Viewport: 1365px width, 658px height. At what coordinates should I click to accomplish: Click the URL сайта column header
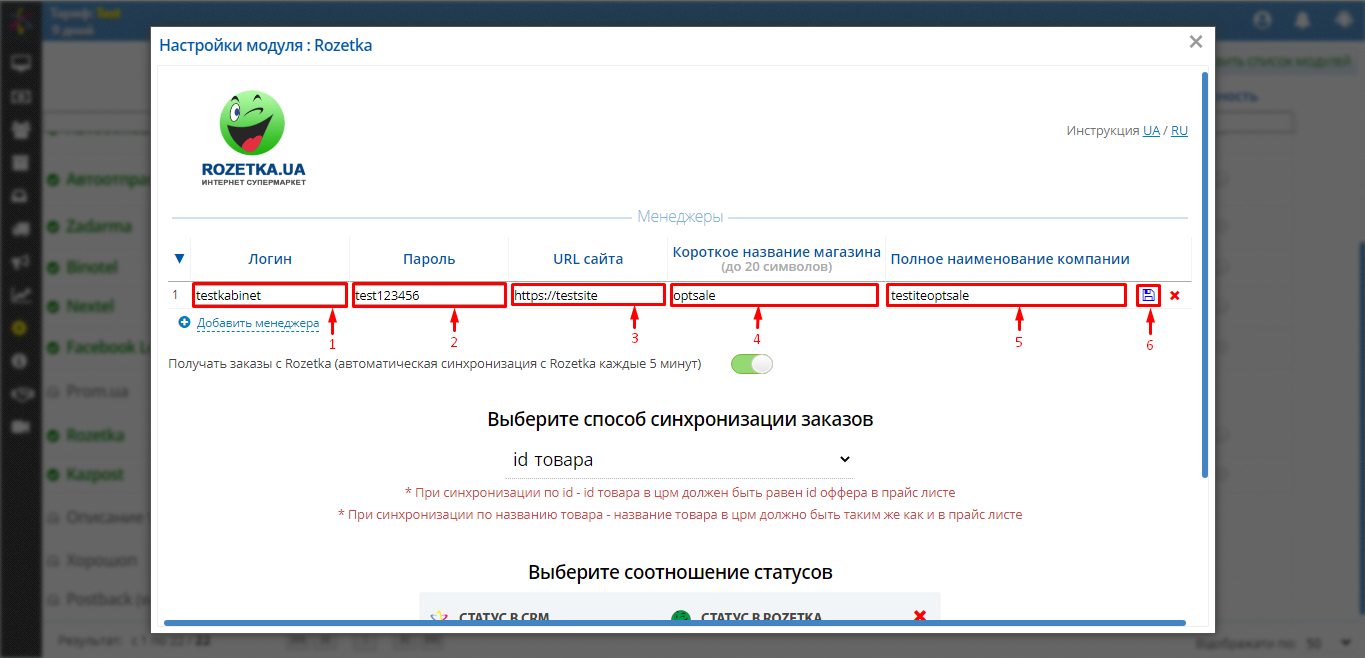coord(588,259)
